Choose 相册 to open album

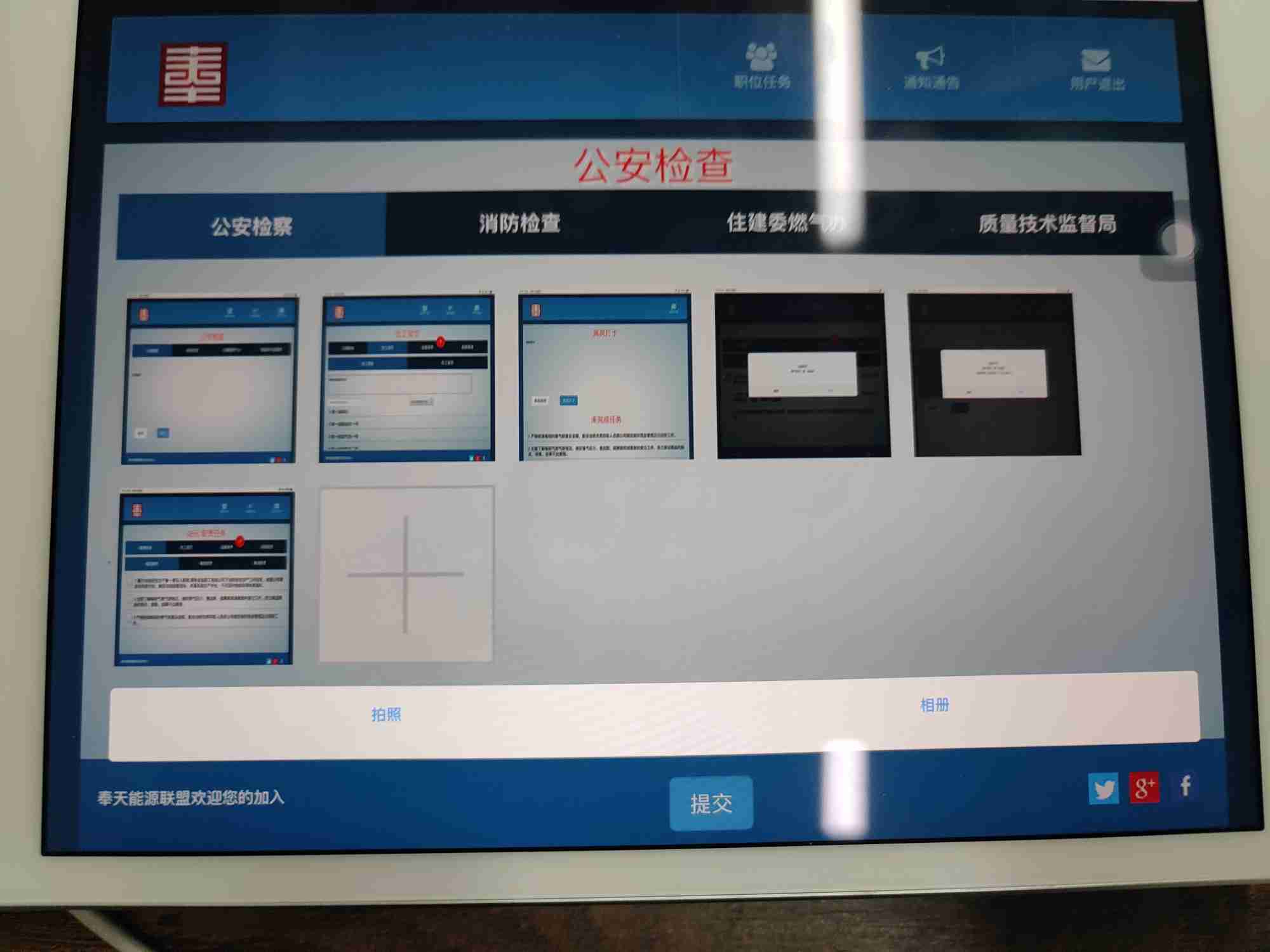[x=935, y=705]
